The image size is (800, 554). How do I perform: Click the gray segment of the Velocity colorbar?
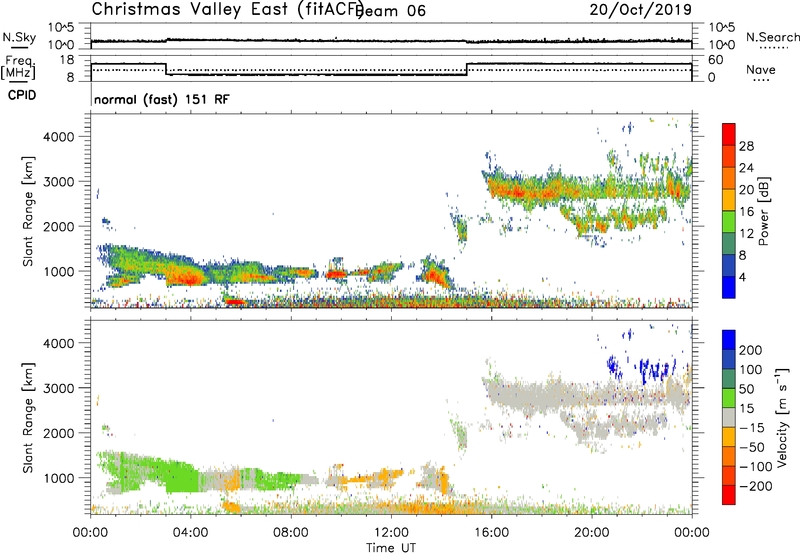tap(728, 418)
